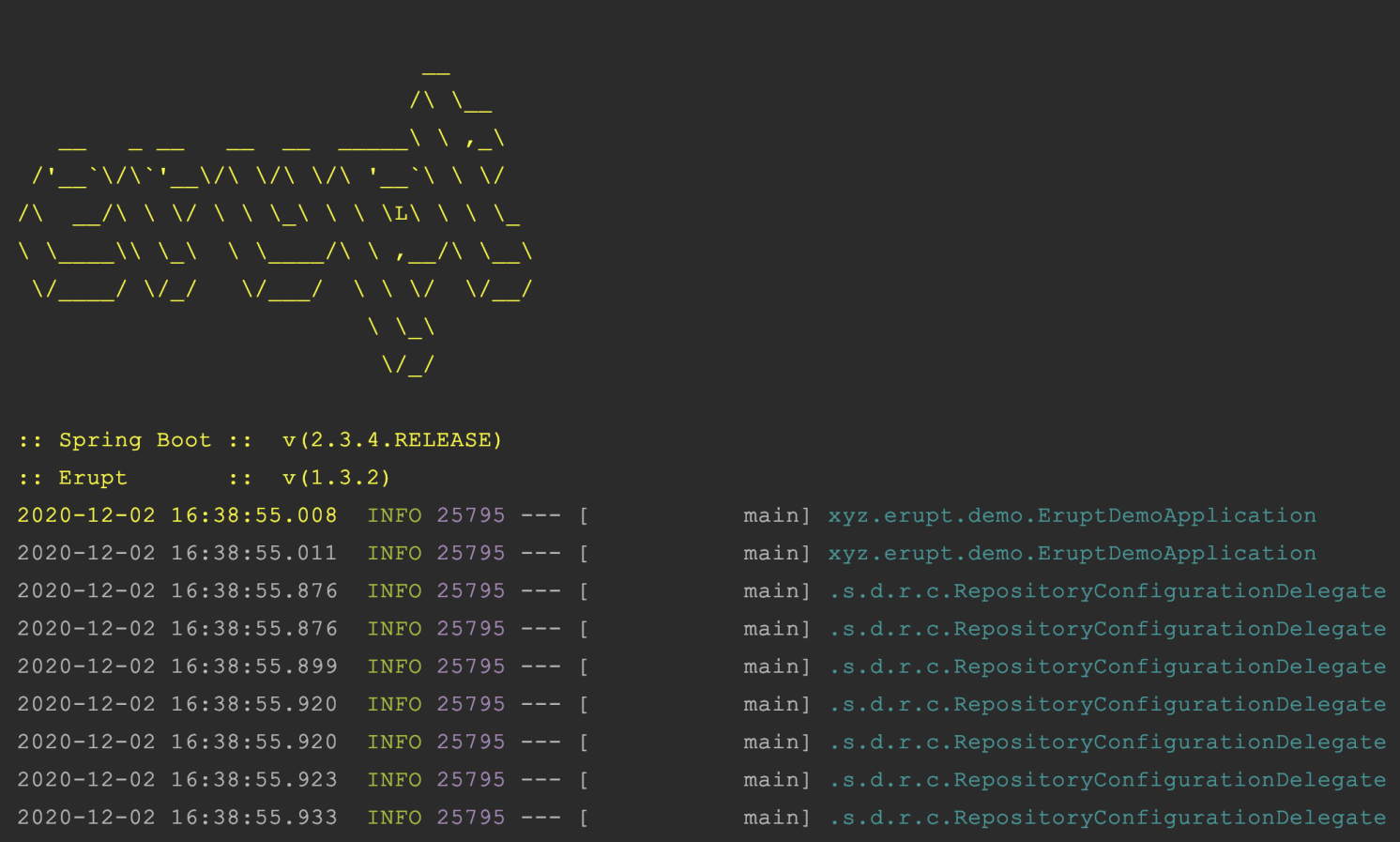Click the INFO label on the first log line
This screenshot has height=842, width=1400.
tap(394, 514)
